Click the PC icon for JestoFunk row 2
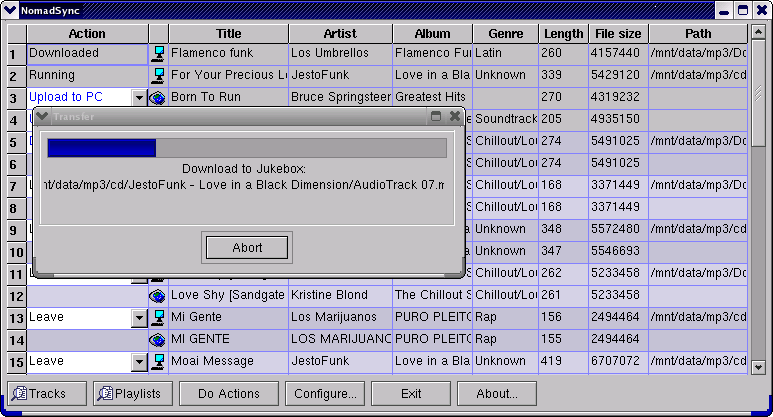Viewport: 773px width, 417px height. pyautogui.click(x=158, y=75)
